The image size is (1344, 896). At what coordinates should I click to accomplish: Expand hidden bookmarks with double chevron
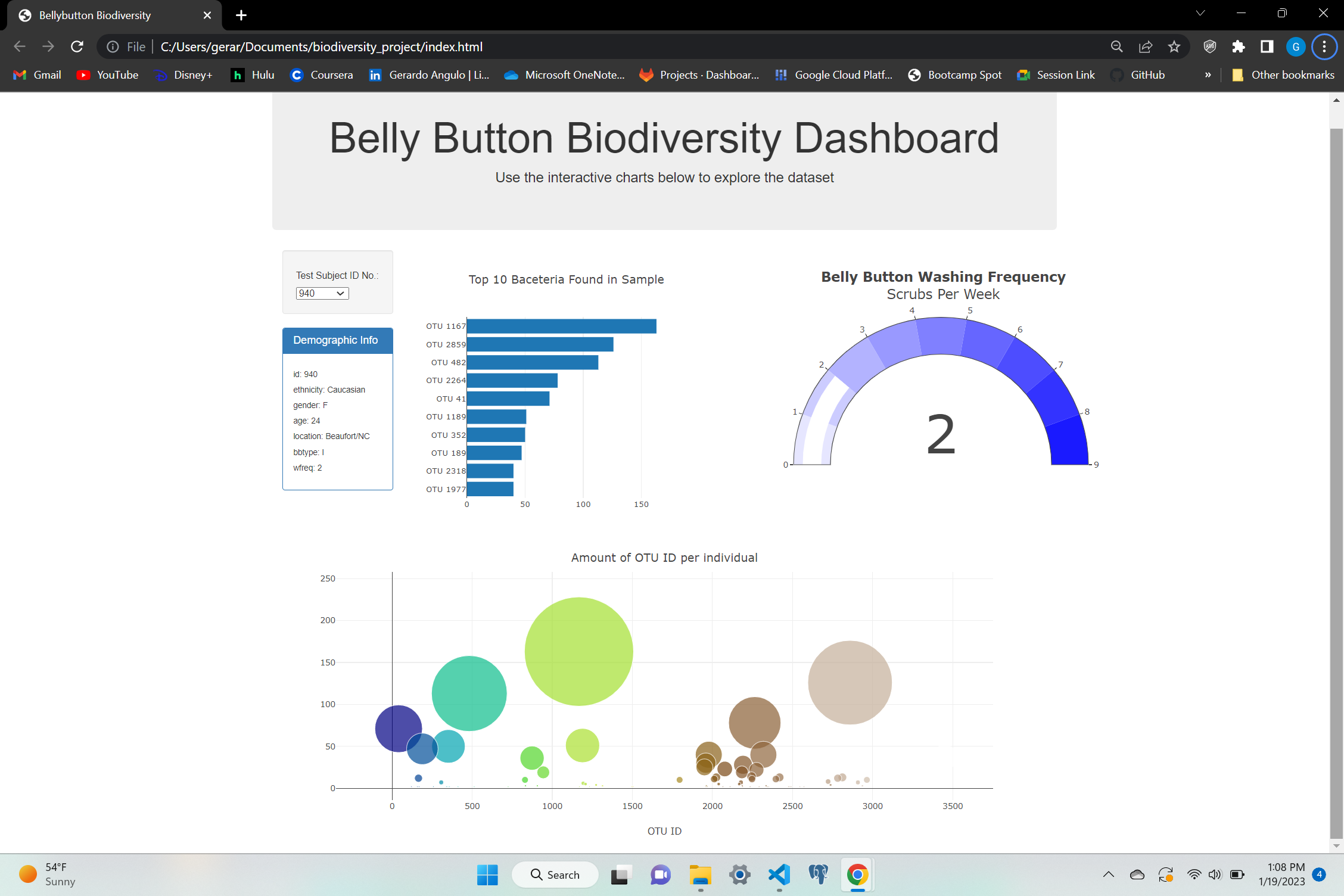1208,75
